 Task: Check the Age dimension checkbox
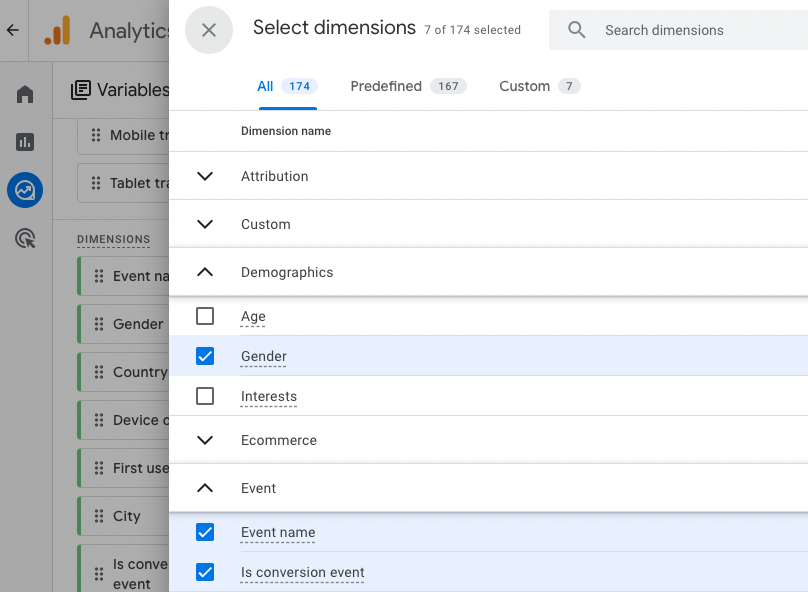pos(205,316)
